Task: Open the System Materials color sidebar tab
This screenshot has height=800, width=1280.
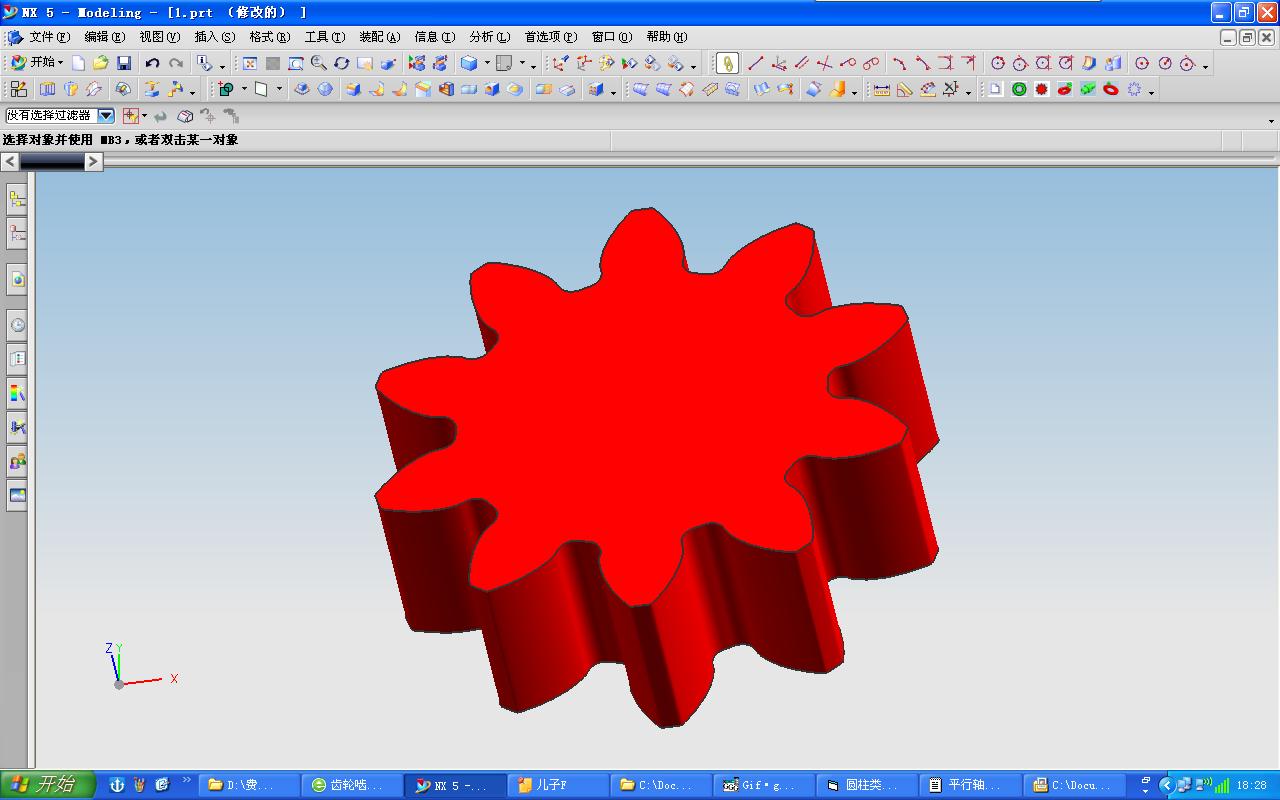Action: click(x=17, y=393)
